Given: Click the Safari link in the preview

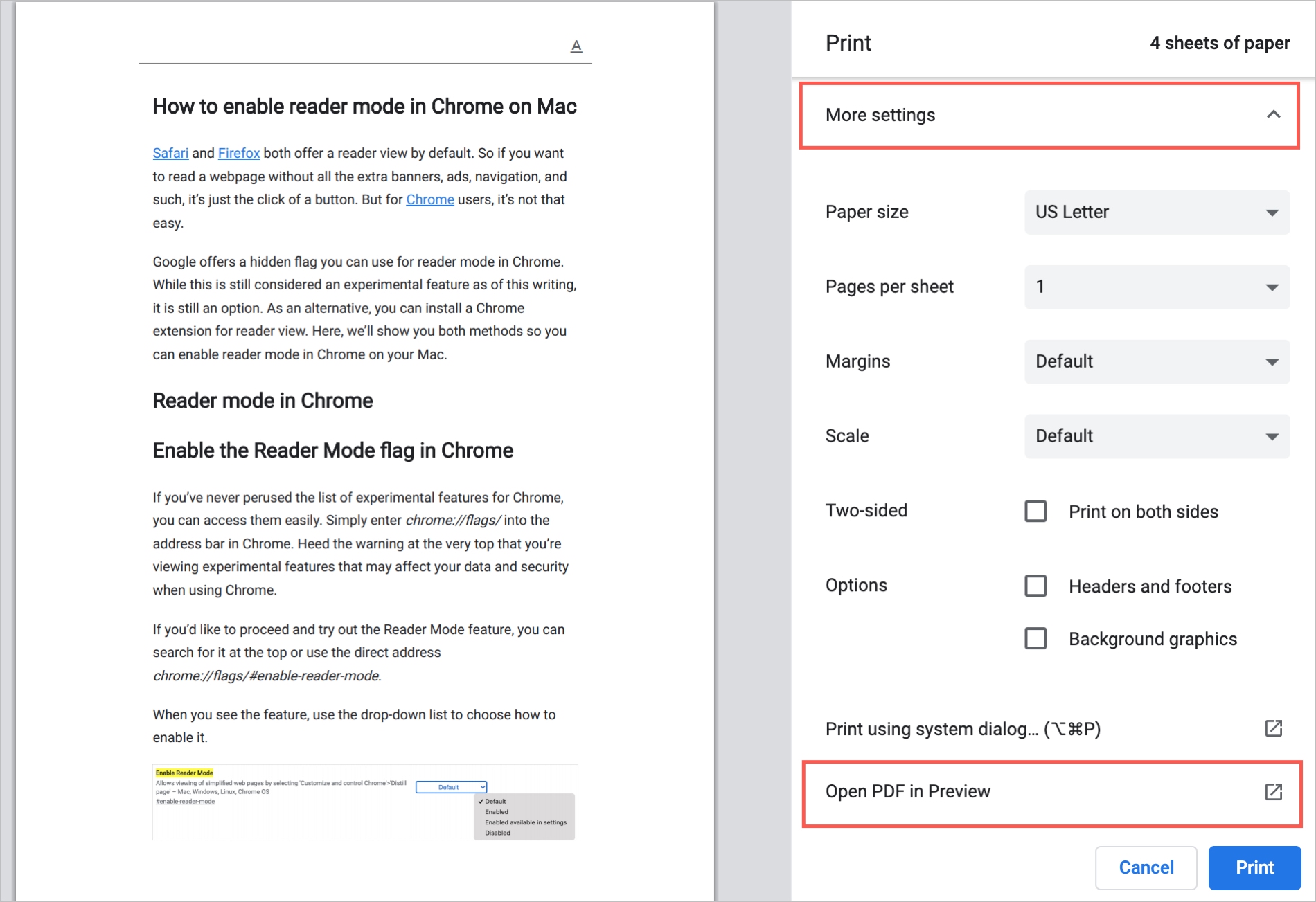Looking at the screenshot, I should pos(170,153).
